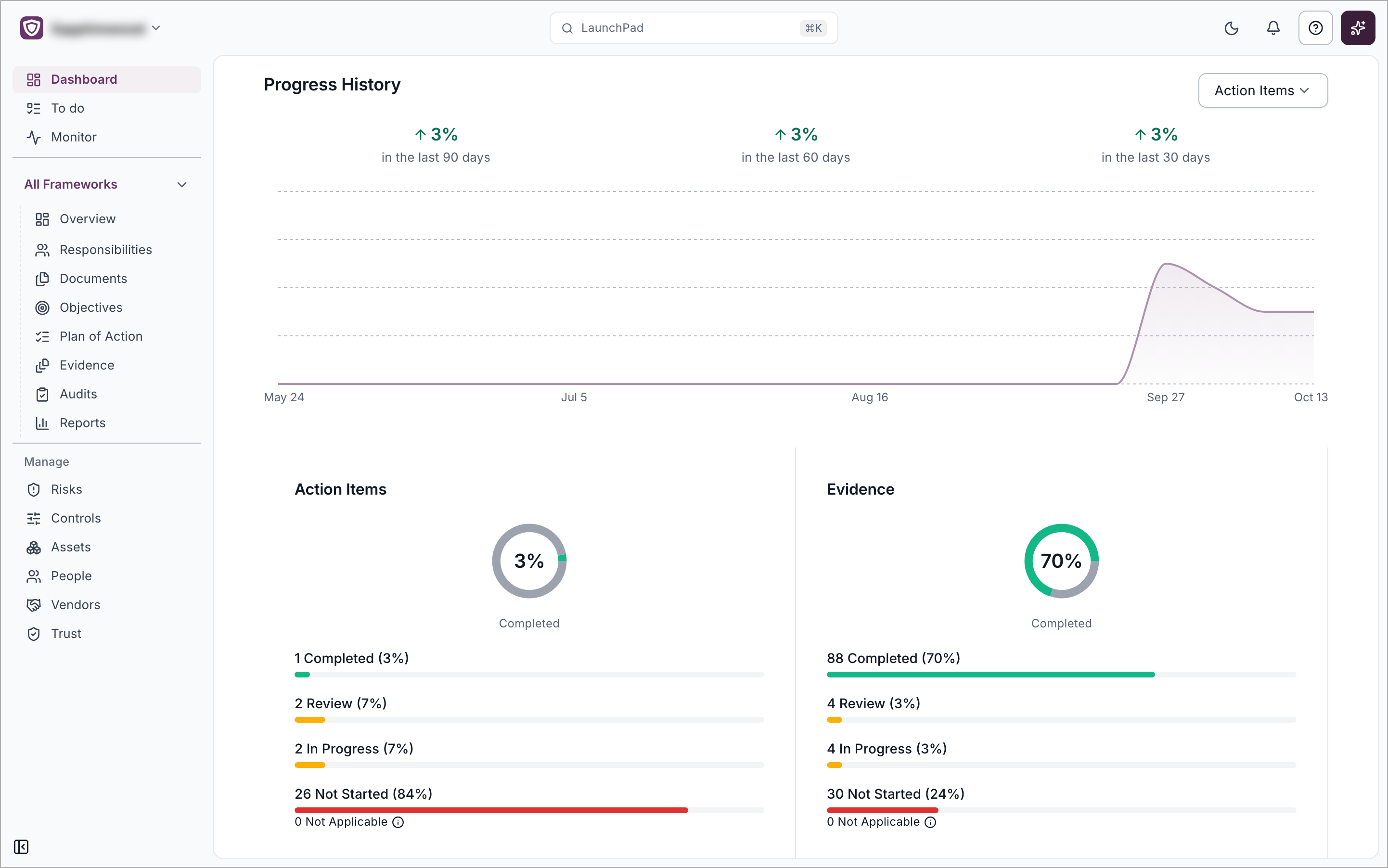Click the Responsibilities people icon

(42, 250)
